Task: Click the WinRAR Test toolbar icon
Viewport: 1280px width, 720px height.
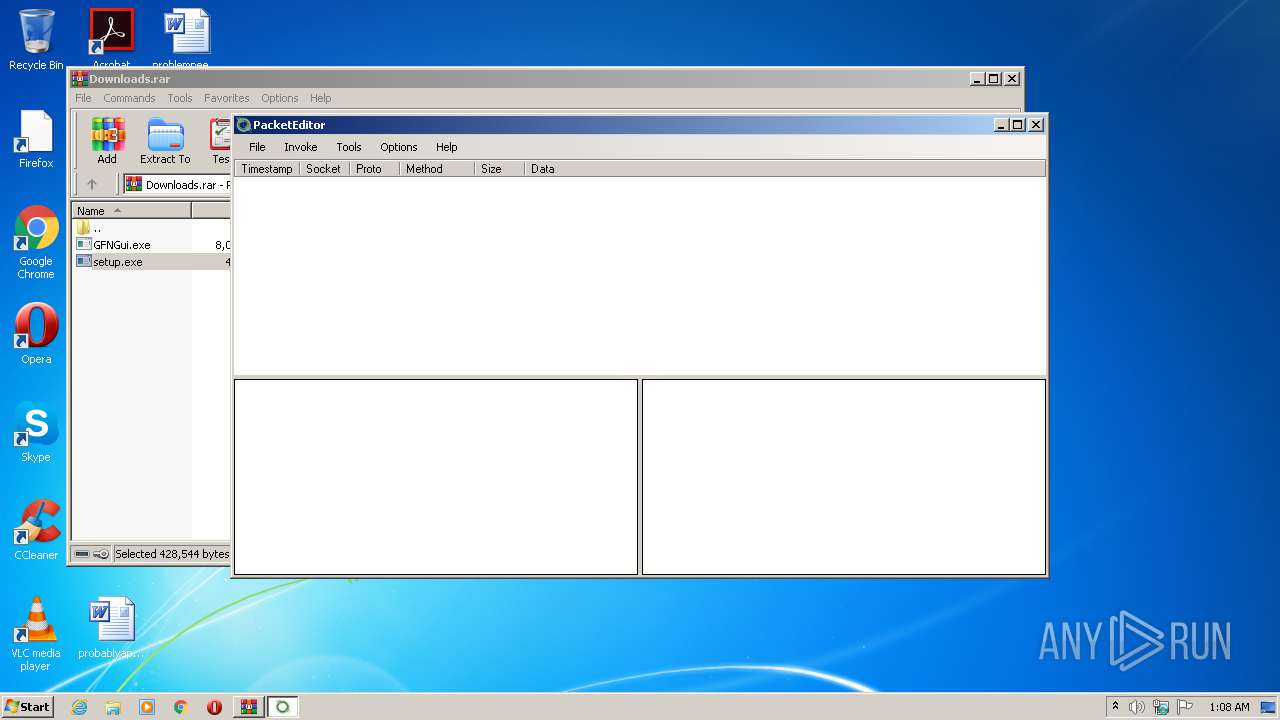Action: 219,141
